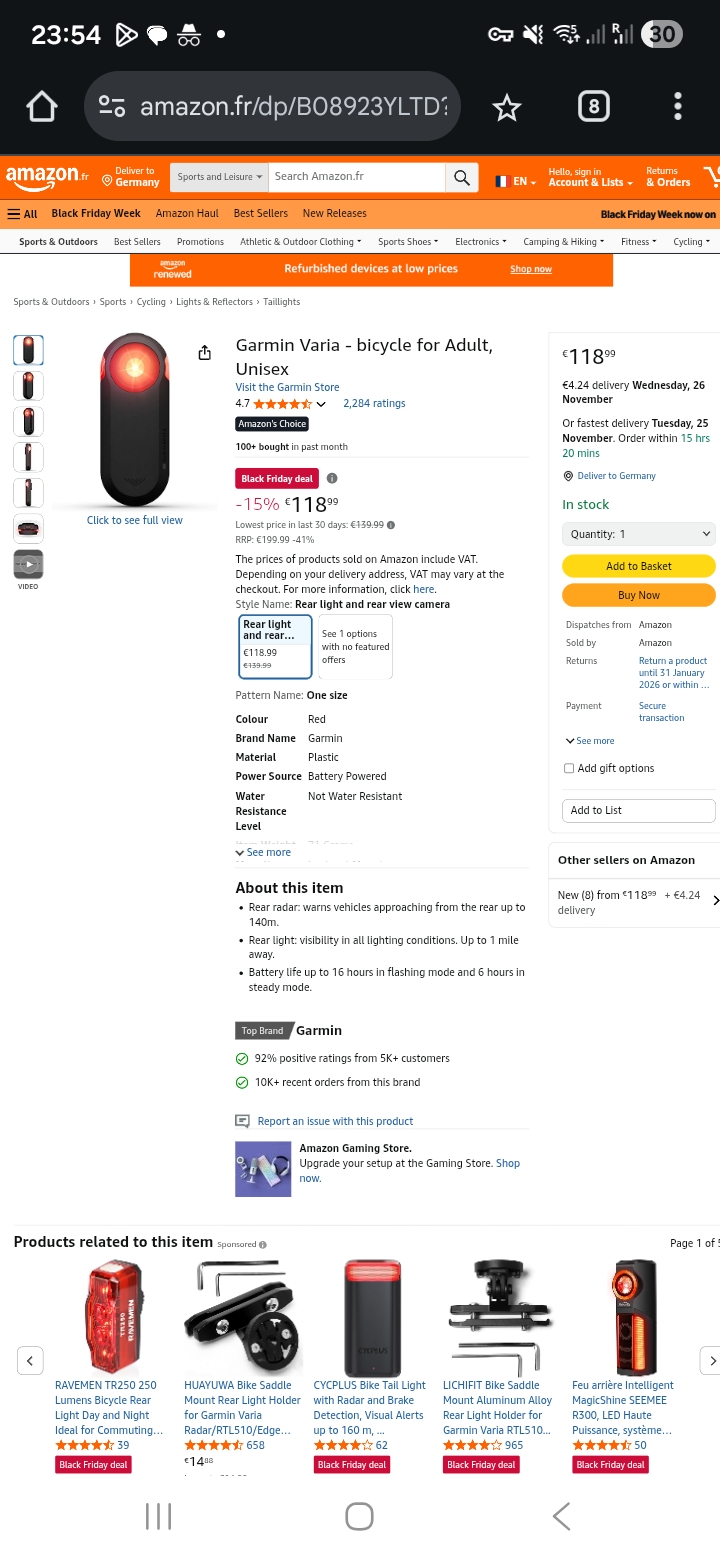Bookmark the page with the star icon

[x=507, y=107]
